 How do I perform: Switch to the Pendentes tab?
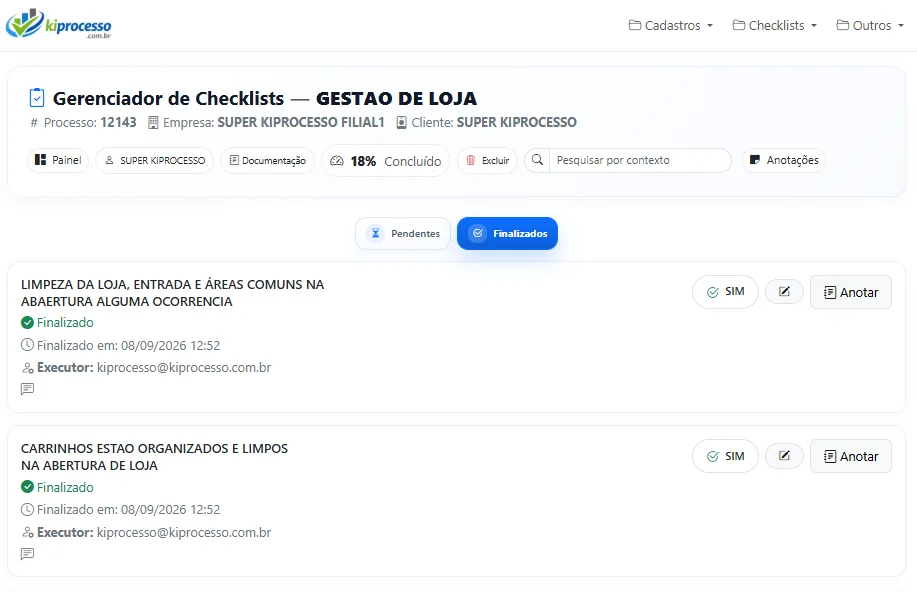pos(403,233)
